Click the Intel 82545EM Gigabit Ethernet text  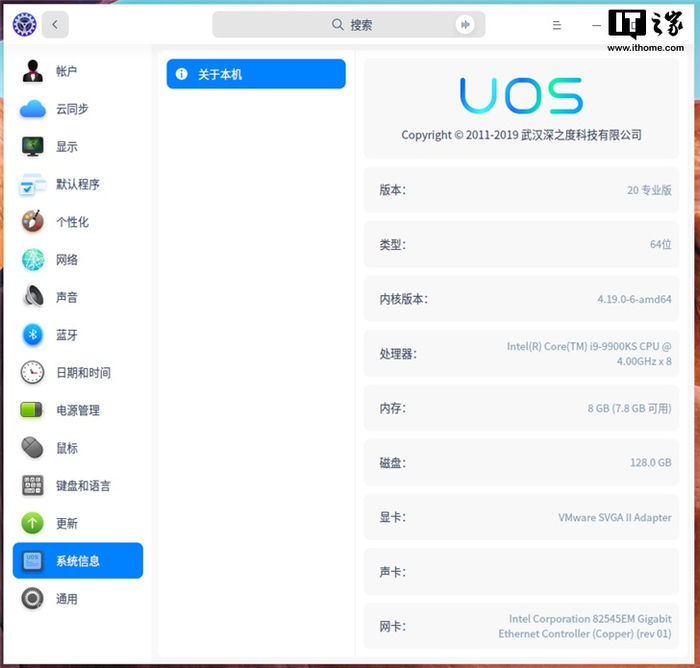pos(585,626)
